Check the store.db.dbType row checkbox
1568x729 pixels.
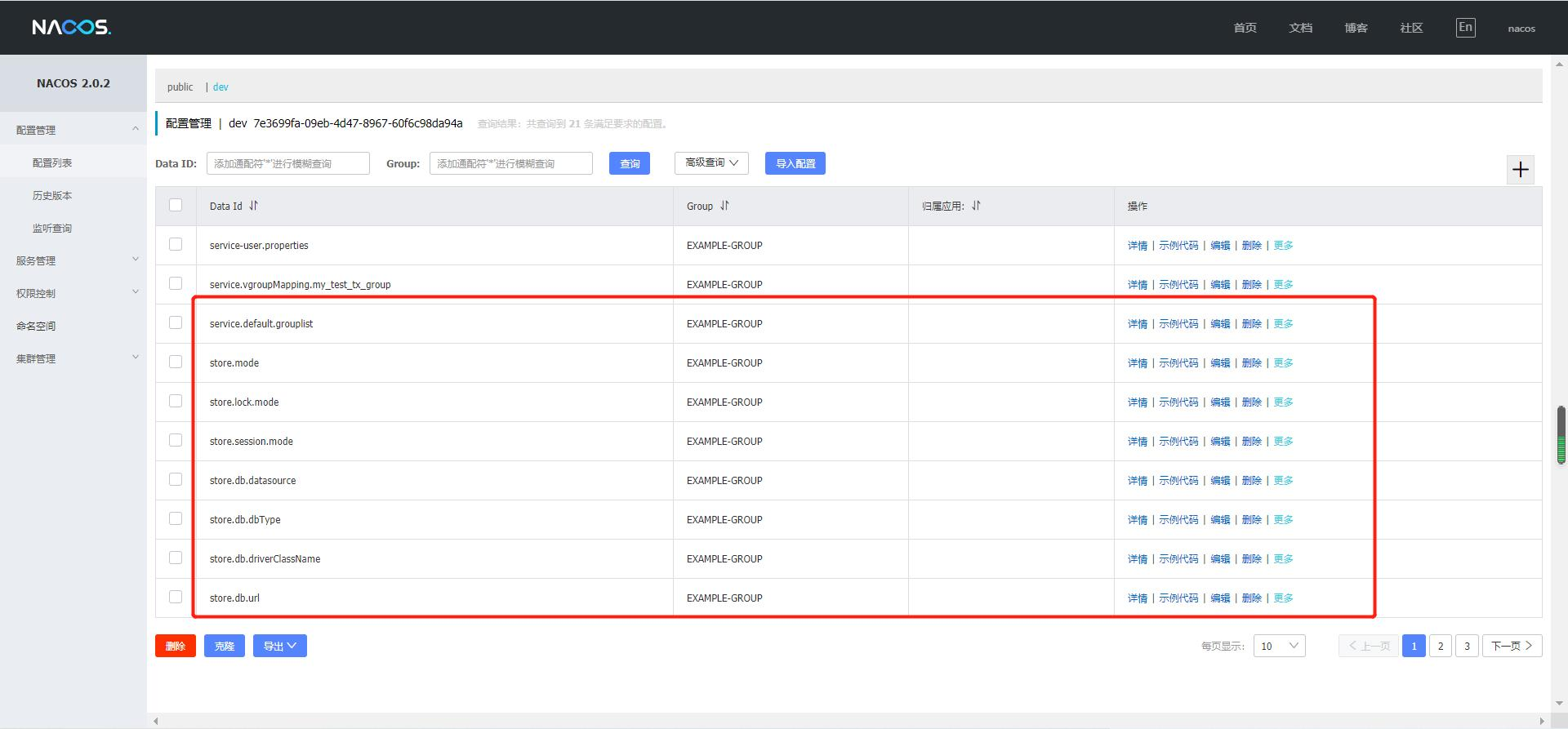[176, 518]
